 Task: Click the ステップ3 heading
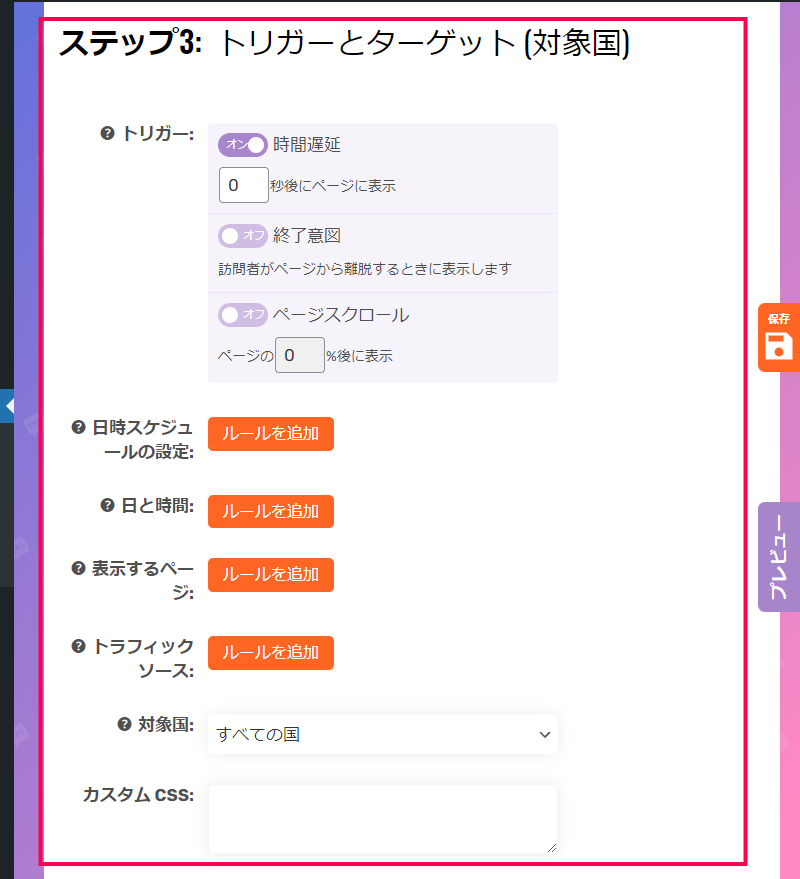tap(344, 43)
